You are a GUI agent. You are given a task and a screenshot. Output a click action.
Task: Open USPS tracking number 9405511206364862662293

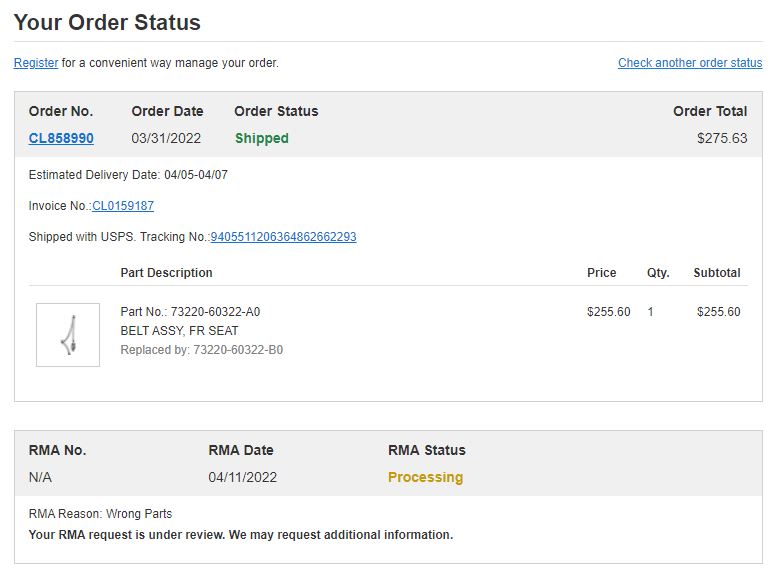(x=283, y=237)
